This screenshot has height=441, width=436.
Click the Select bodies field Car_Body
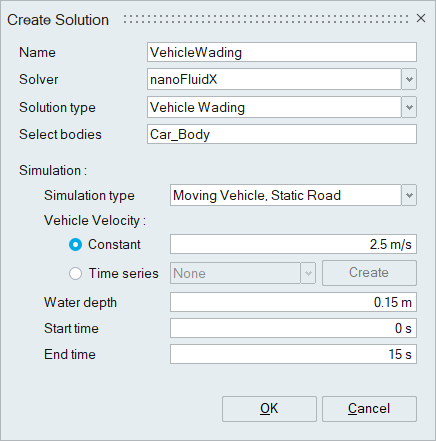point(282,134)
